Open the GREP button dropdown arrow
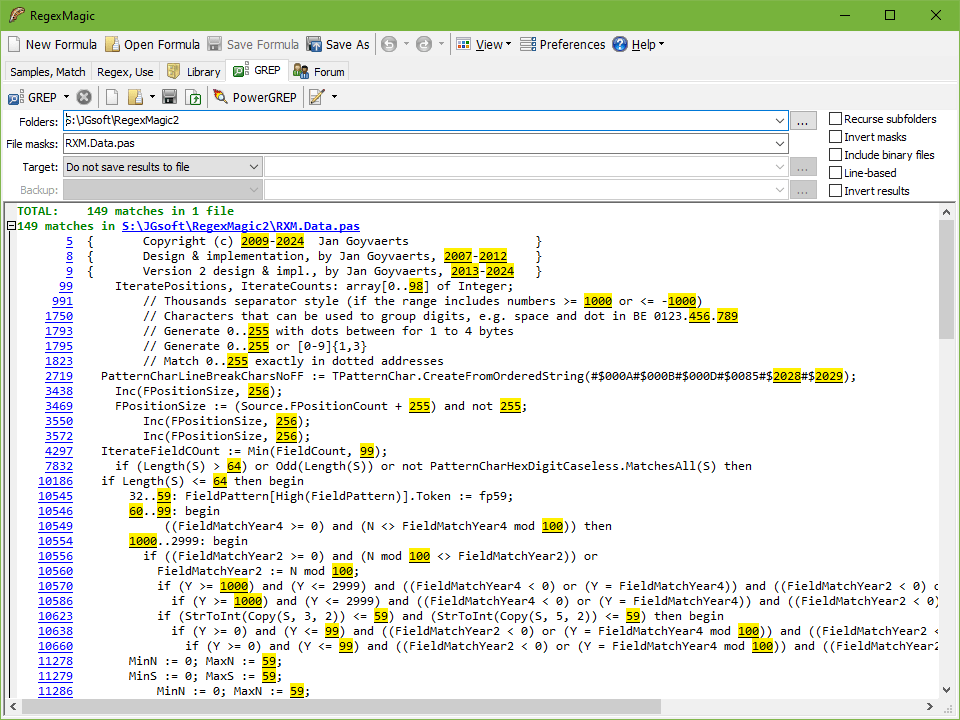The image size is (960, 720). (x=67, y=97)
